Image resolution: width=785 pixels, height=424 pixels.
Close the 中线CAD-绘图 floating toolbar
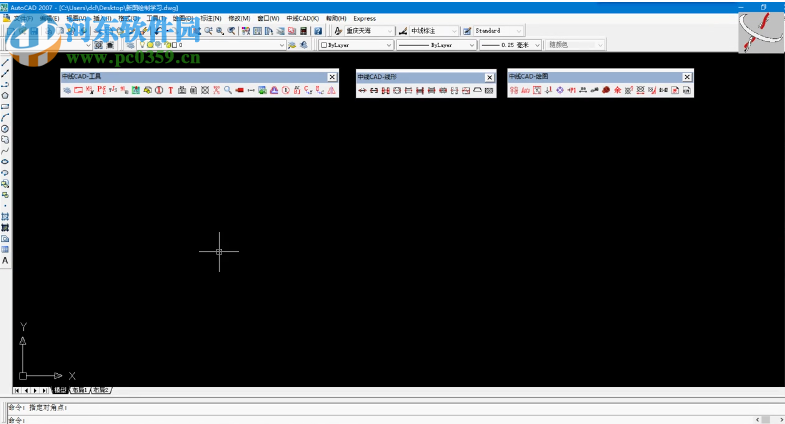pyautogui.click(x=686, y=77)
